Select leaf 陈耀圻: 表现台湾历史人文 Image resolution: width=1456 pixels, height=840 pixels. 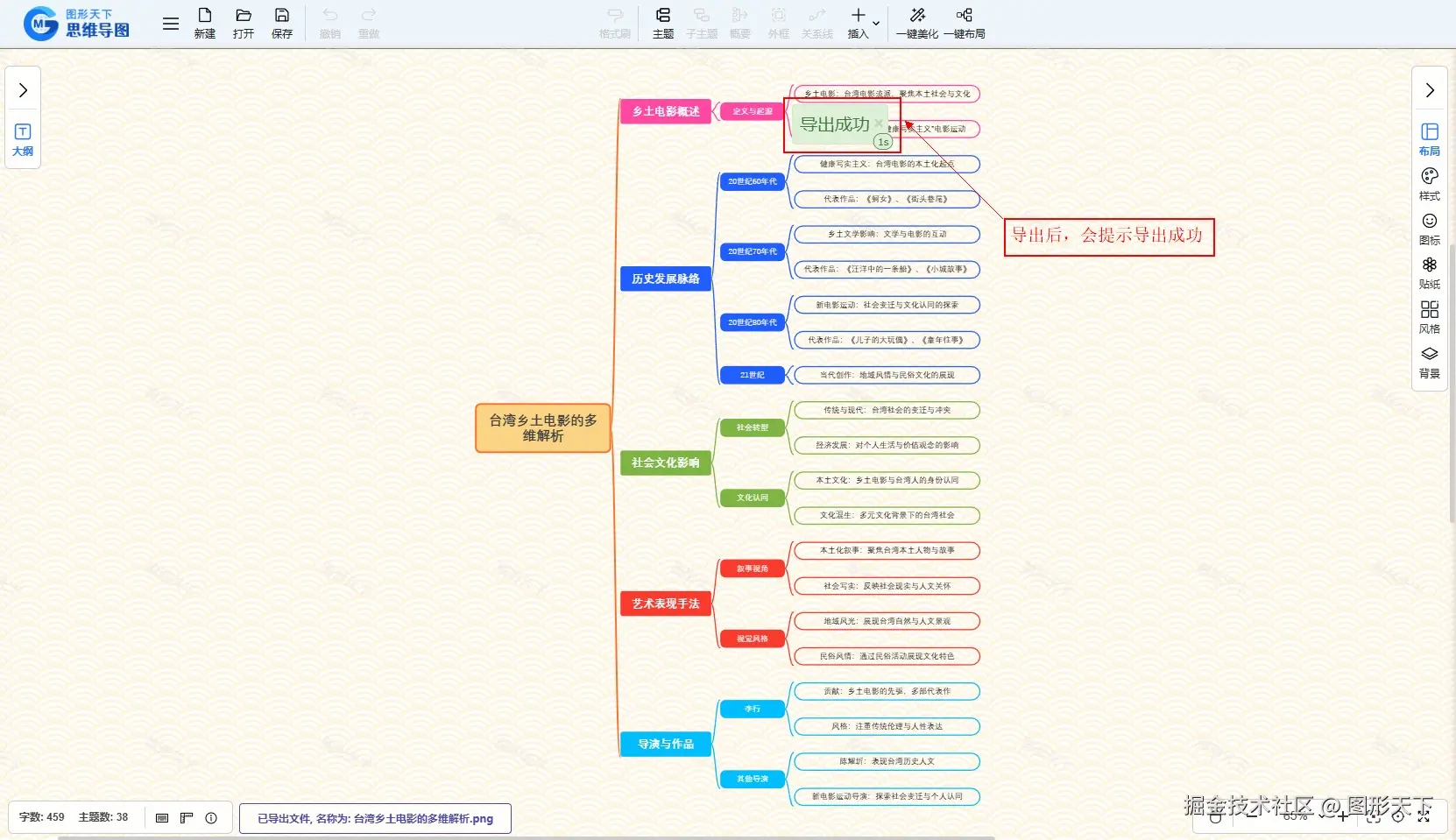coord(887,761)
